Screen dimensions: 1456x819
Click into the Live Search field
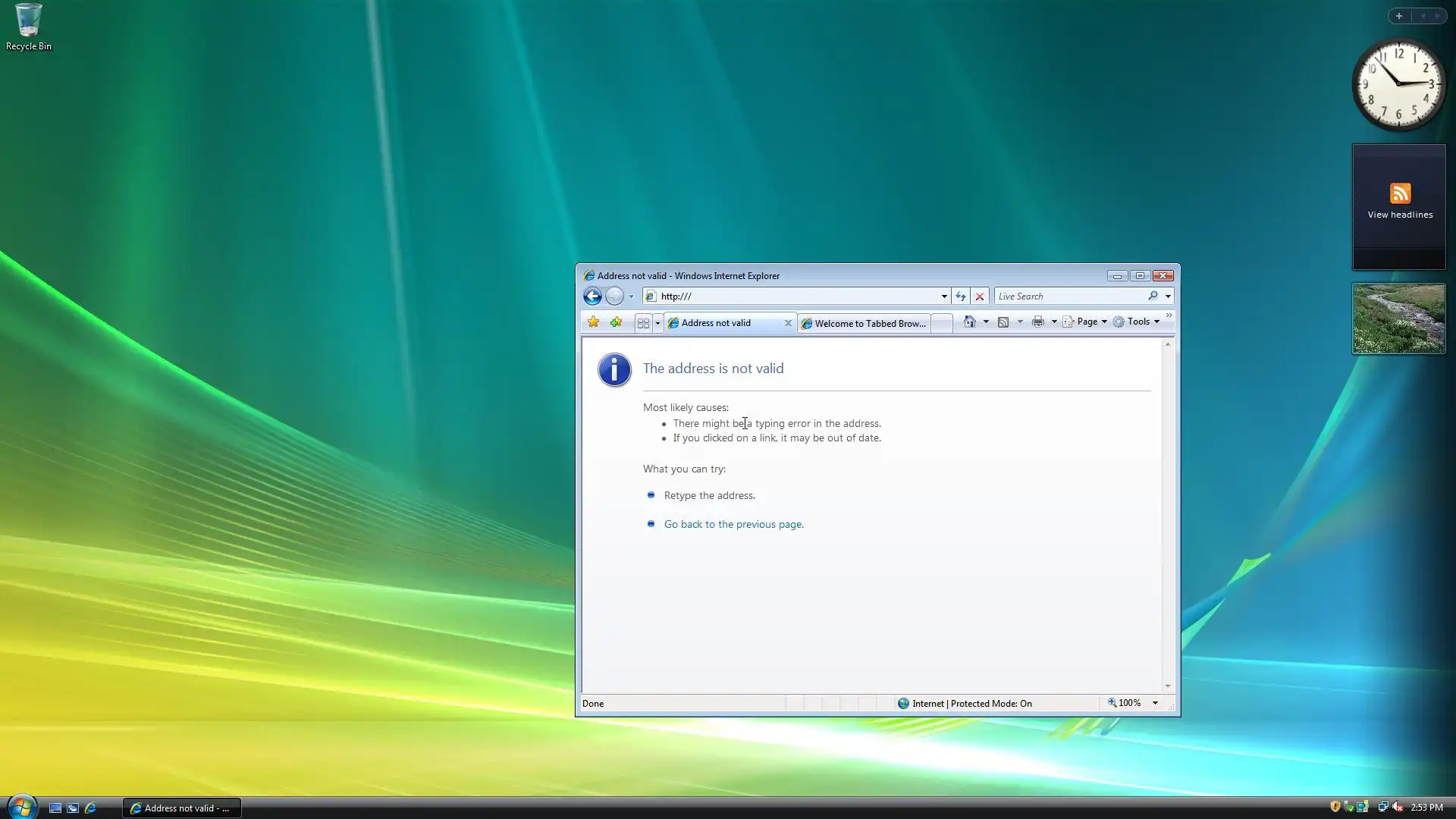1069,297
